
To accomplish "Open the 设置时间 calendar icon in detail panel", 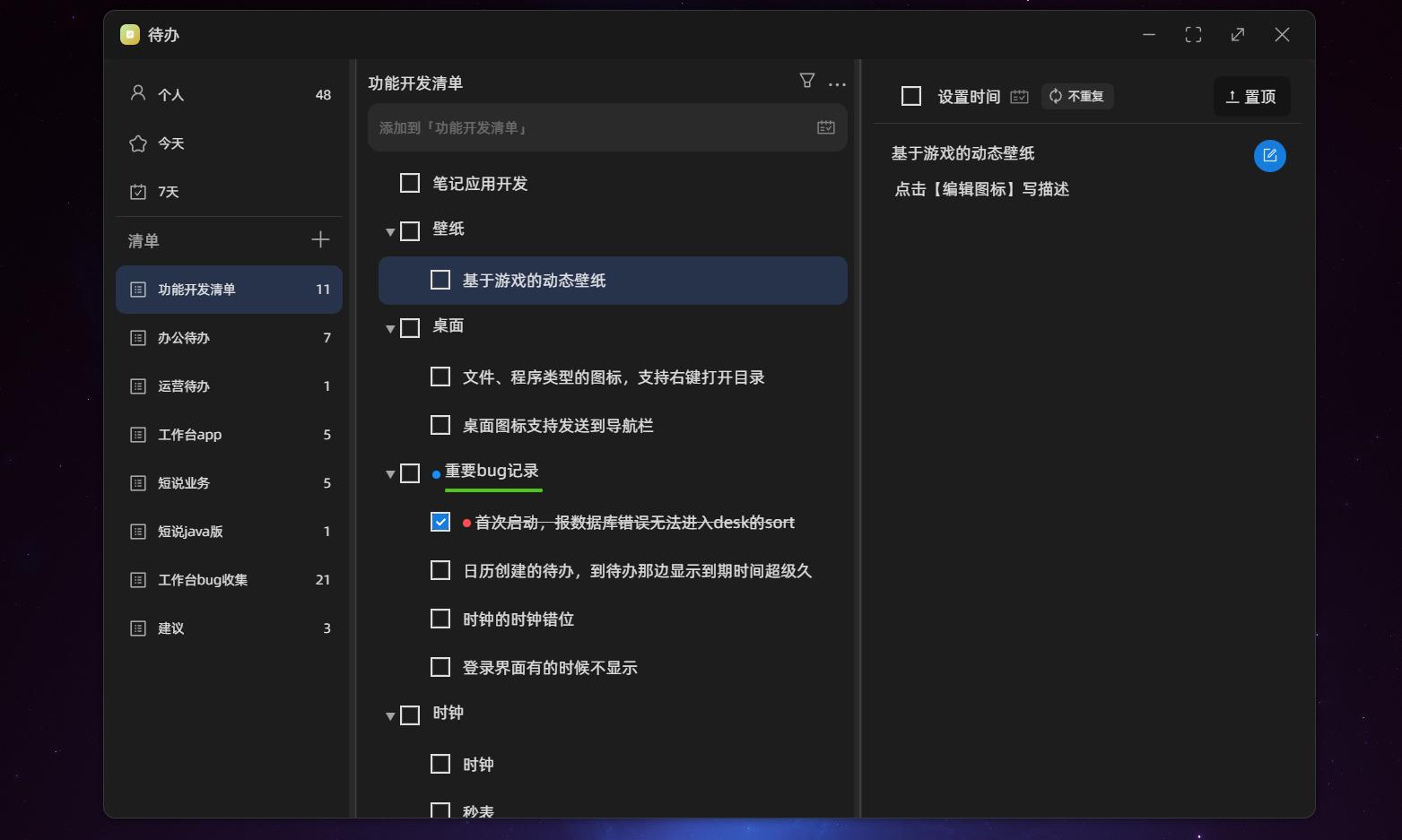I will click(1019, 96).
